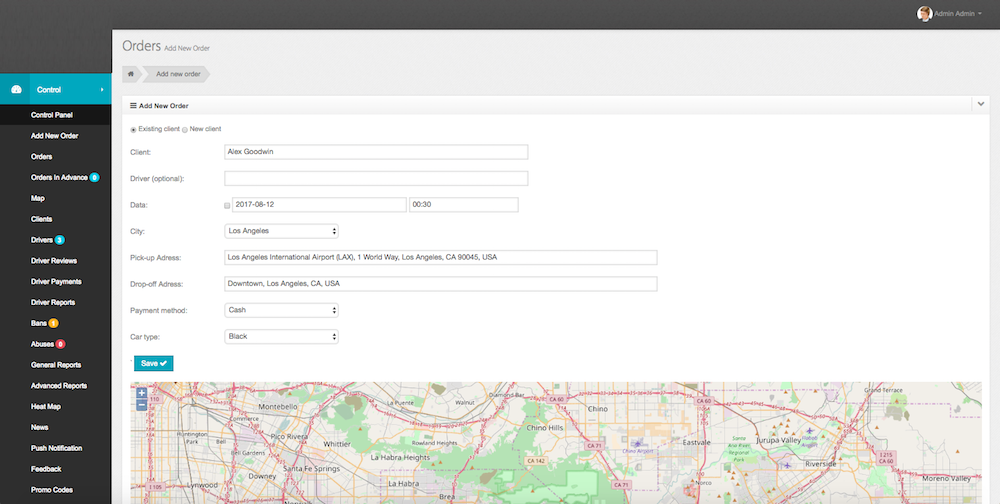Screen dimensions: 1000x504
Task: Open the Car type dropdown
Action: tap(281, 336)
